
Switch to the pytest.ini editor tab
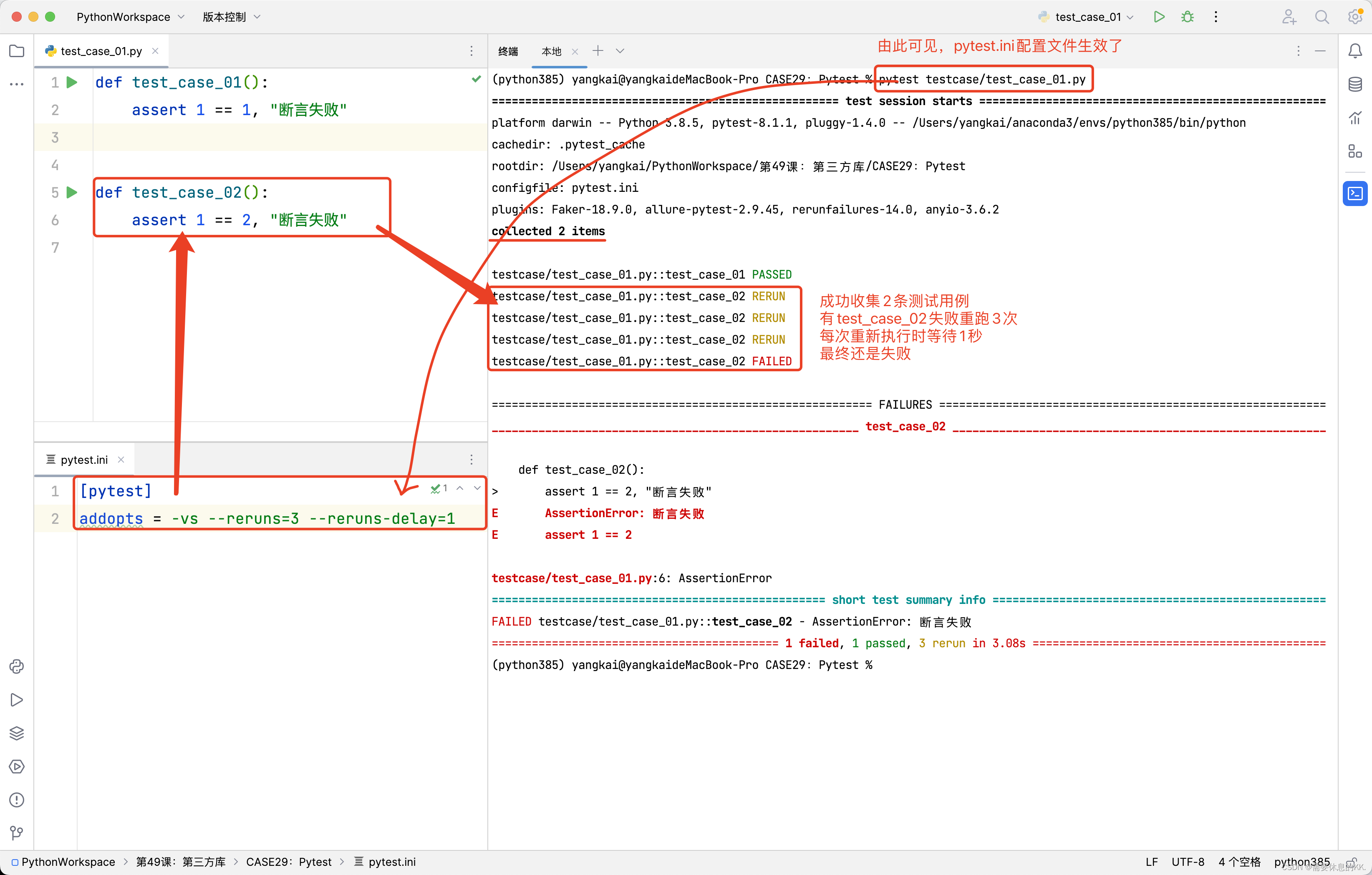coord(84,459)
